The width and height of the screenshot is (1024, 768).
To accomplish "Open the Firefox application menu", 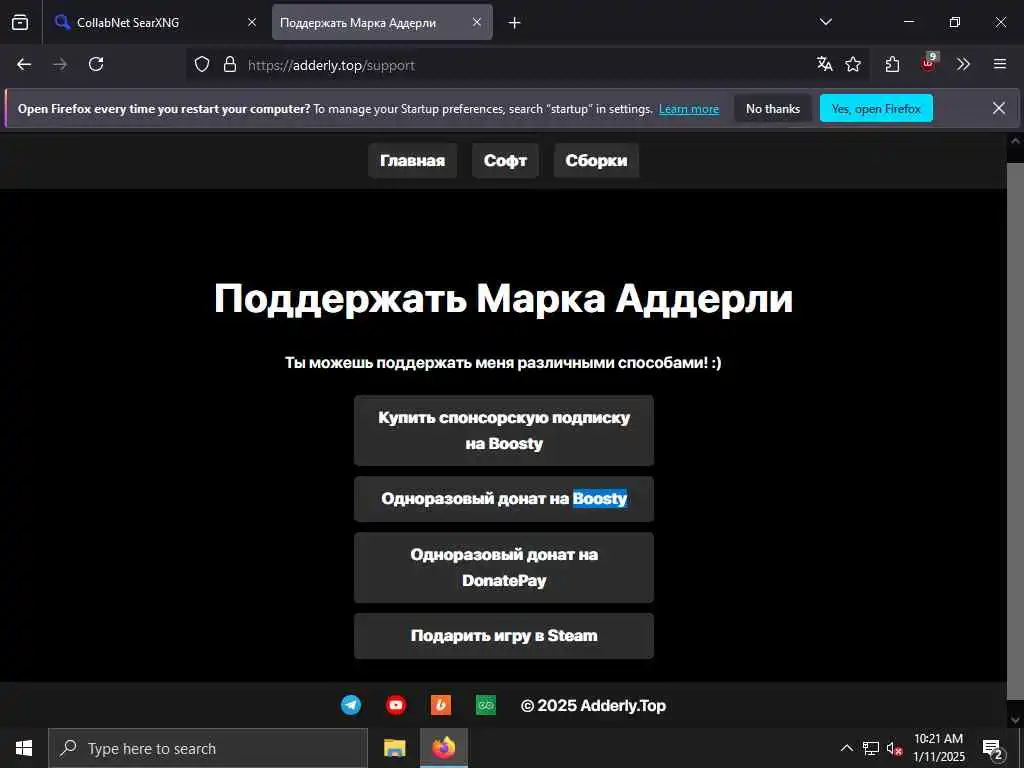I will click(1000, 64).
